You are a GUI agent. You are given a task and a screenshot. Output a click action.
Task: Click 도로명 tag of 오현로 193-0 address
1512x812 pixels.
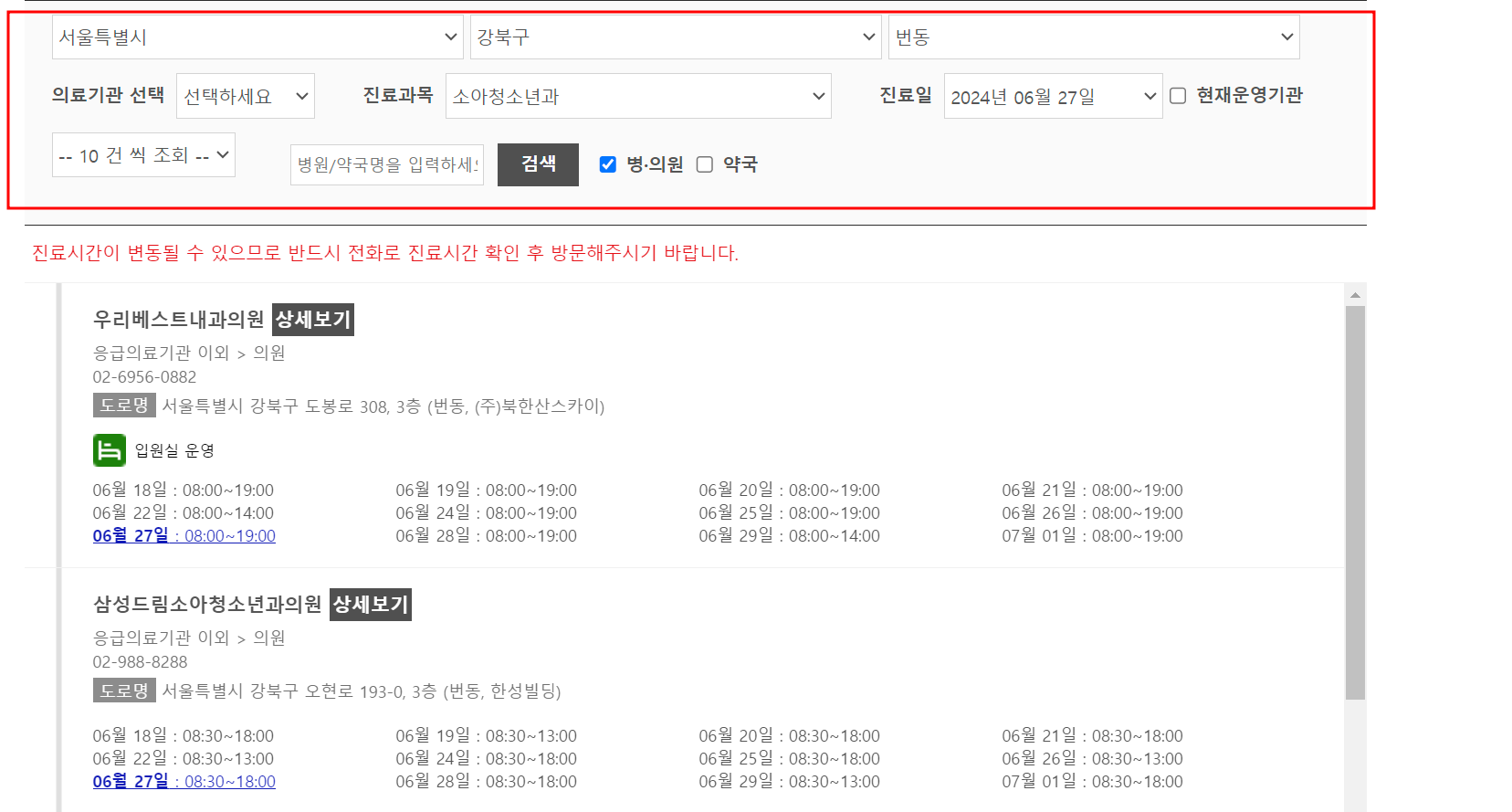pyautogui.click(x=124, y=691)
